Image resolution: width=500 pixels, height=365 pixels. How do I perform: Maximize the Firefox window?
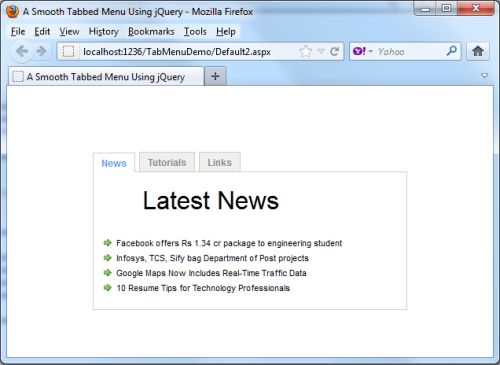coord(447,8)
